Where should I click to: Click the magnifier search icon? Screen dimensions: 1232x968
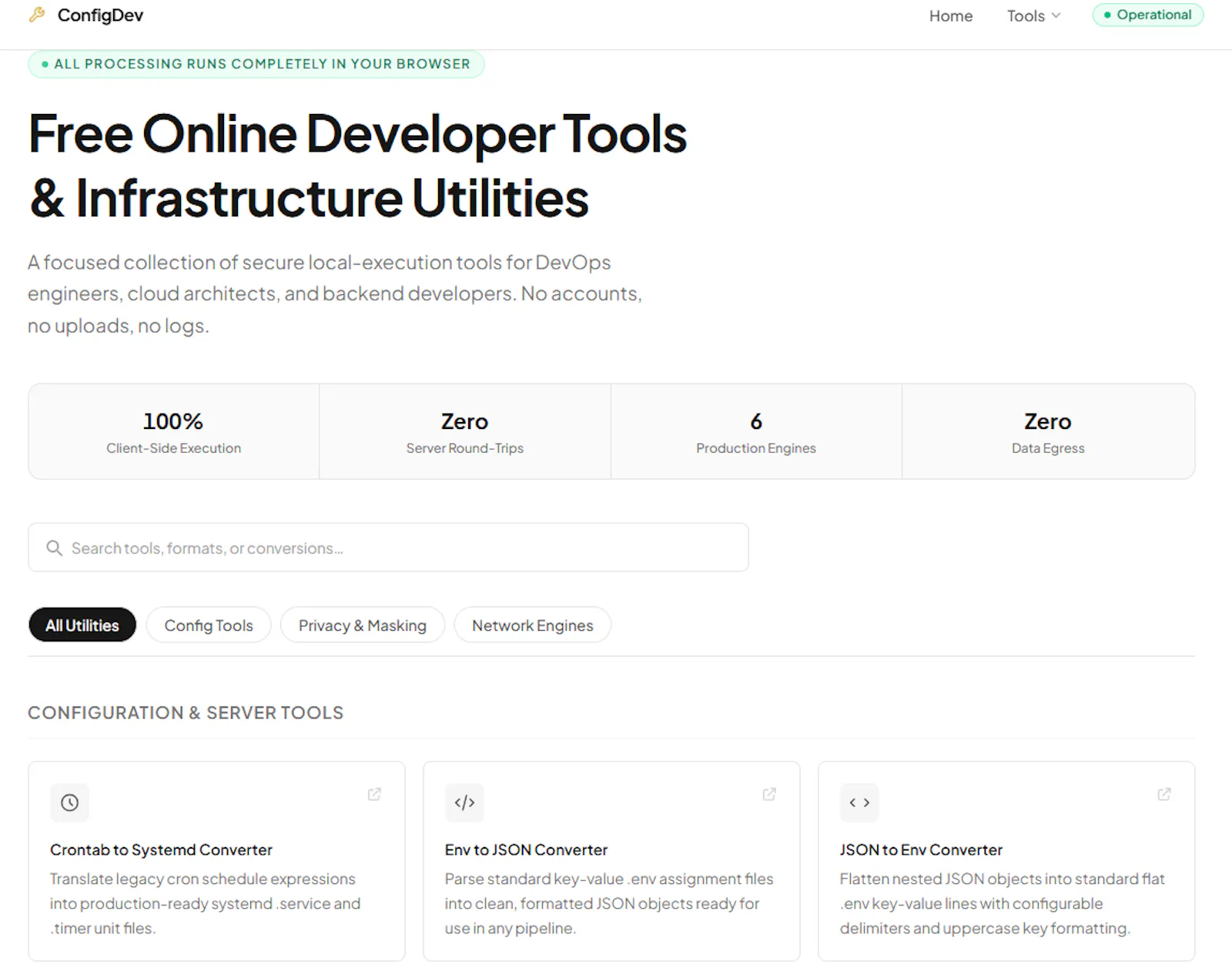pos(54,548)
